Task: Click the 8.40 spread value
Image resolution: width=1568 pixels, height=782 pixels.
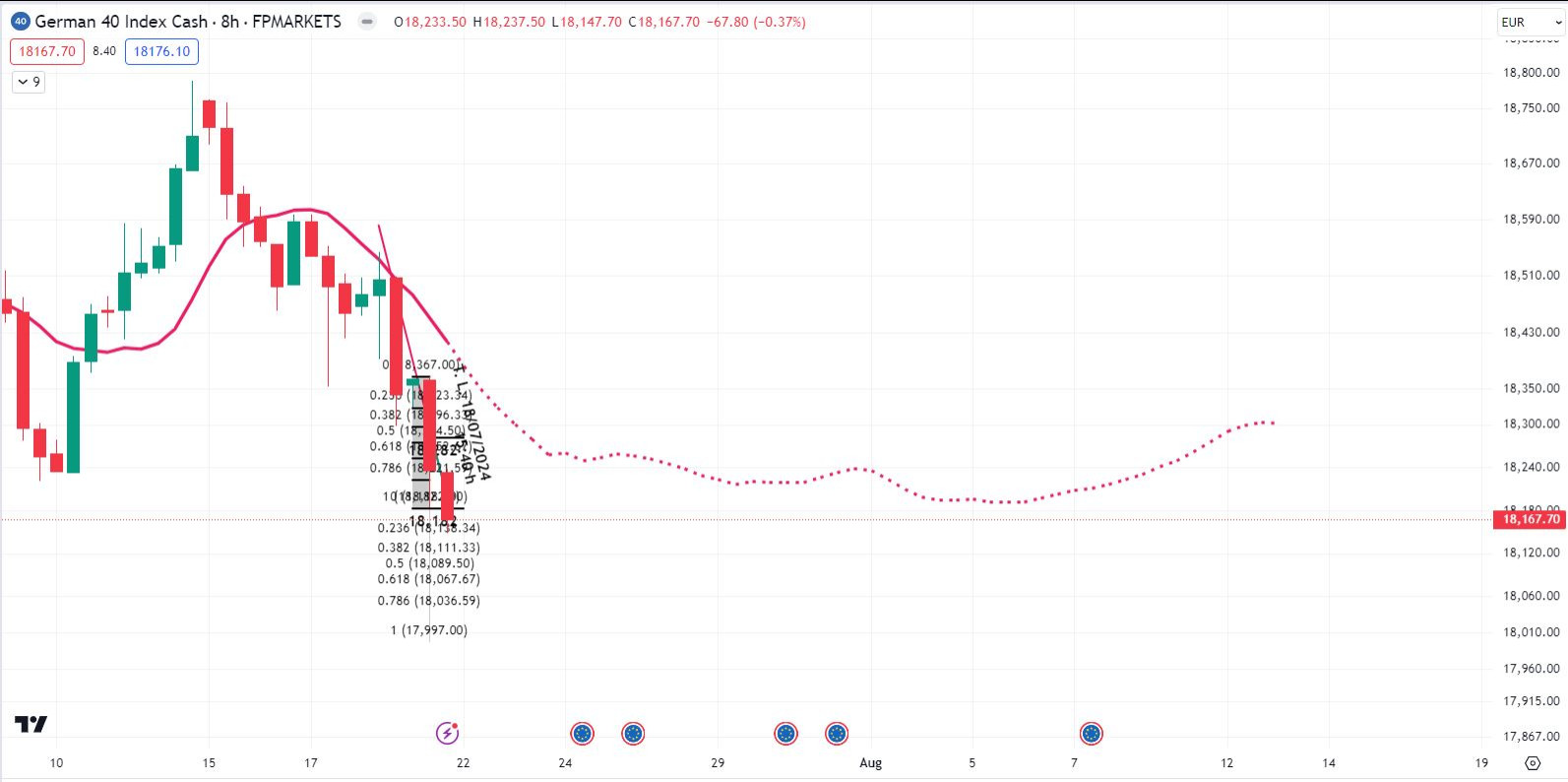Action: pos(104,51)
